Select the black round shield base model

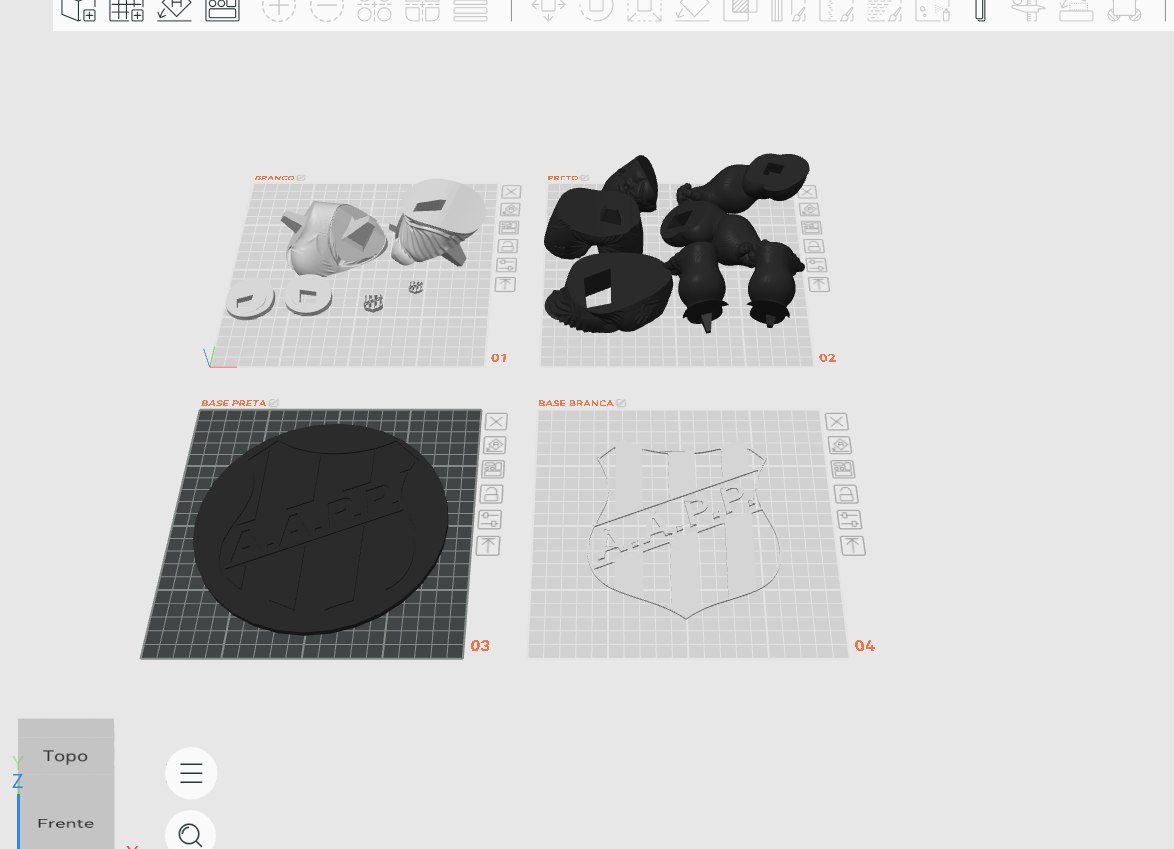pyautogui.click(x=320, y=529)
